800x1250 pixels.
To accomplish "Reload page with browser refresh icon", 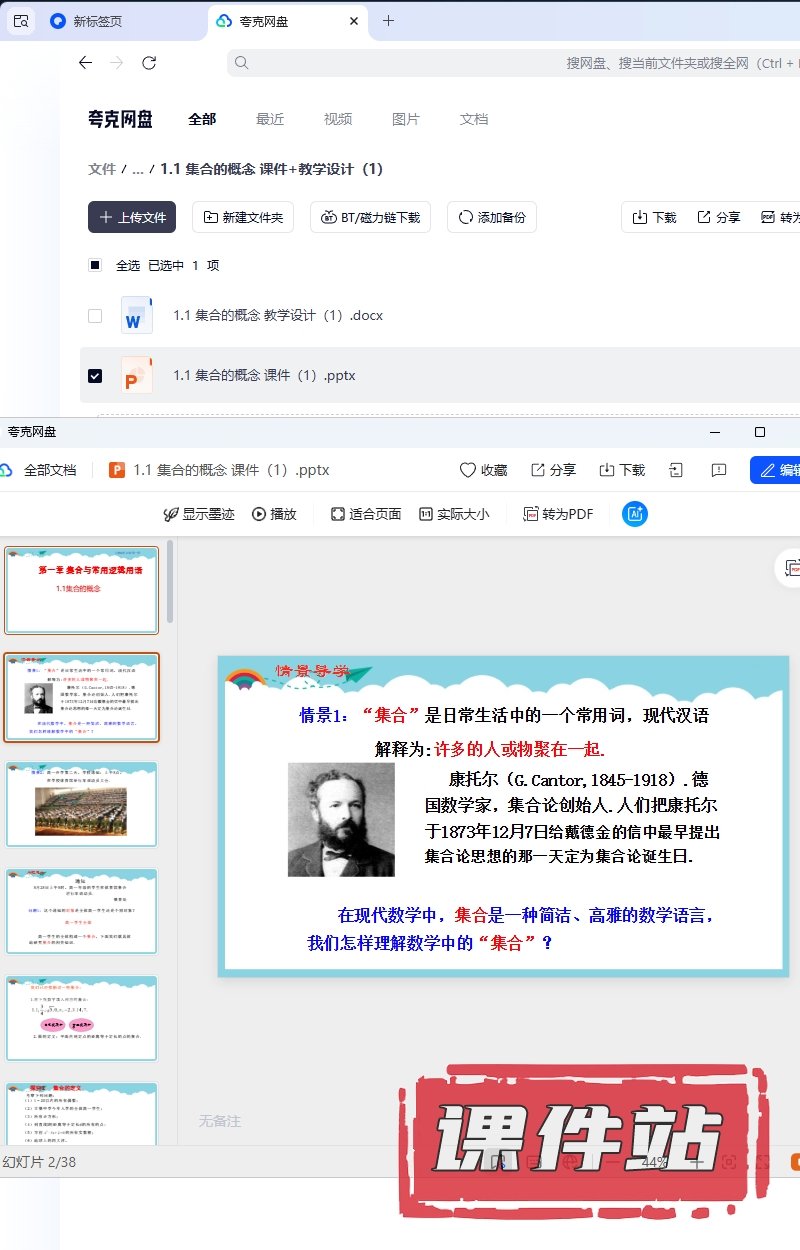I will pos(149,63).
